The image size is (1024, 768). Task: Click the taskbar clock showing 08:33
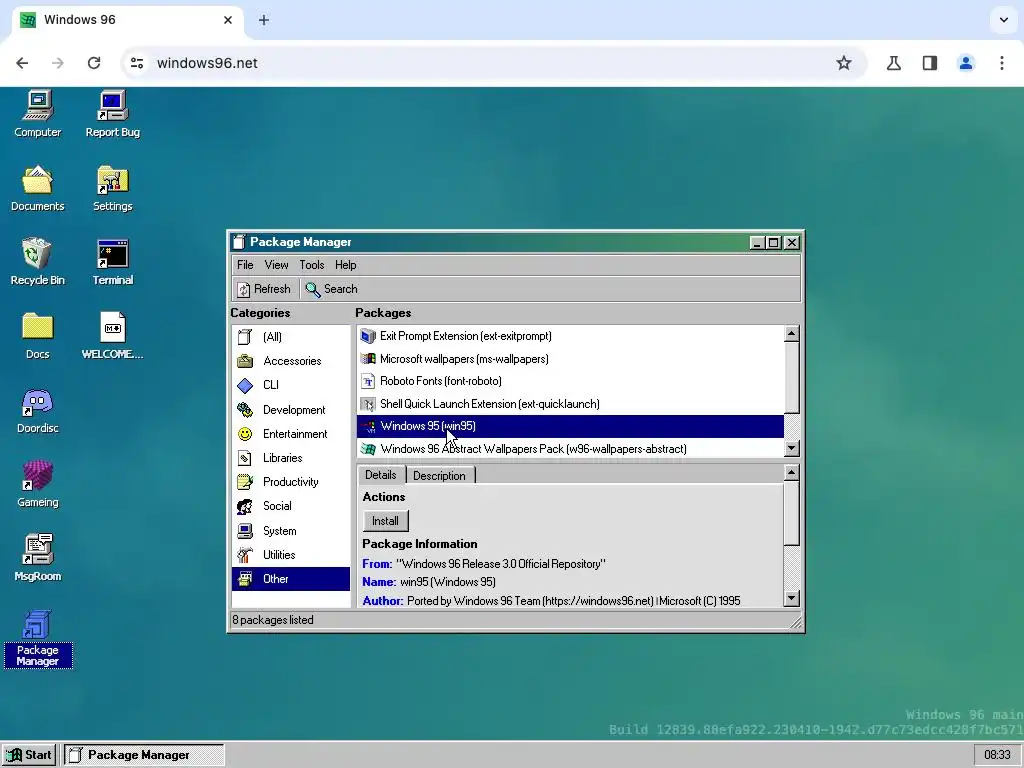coord(997,755)
